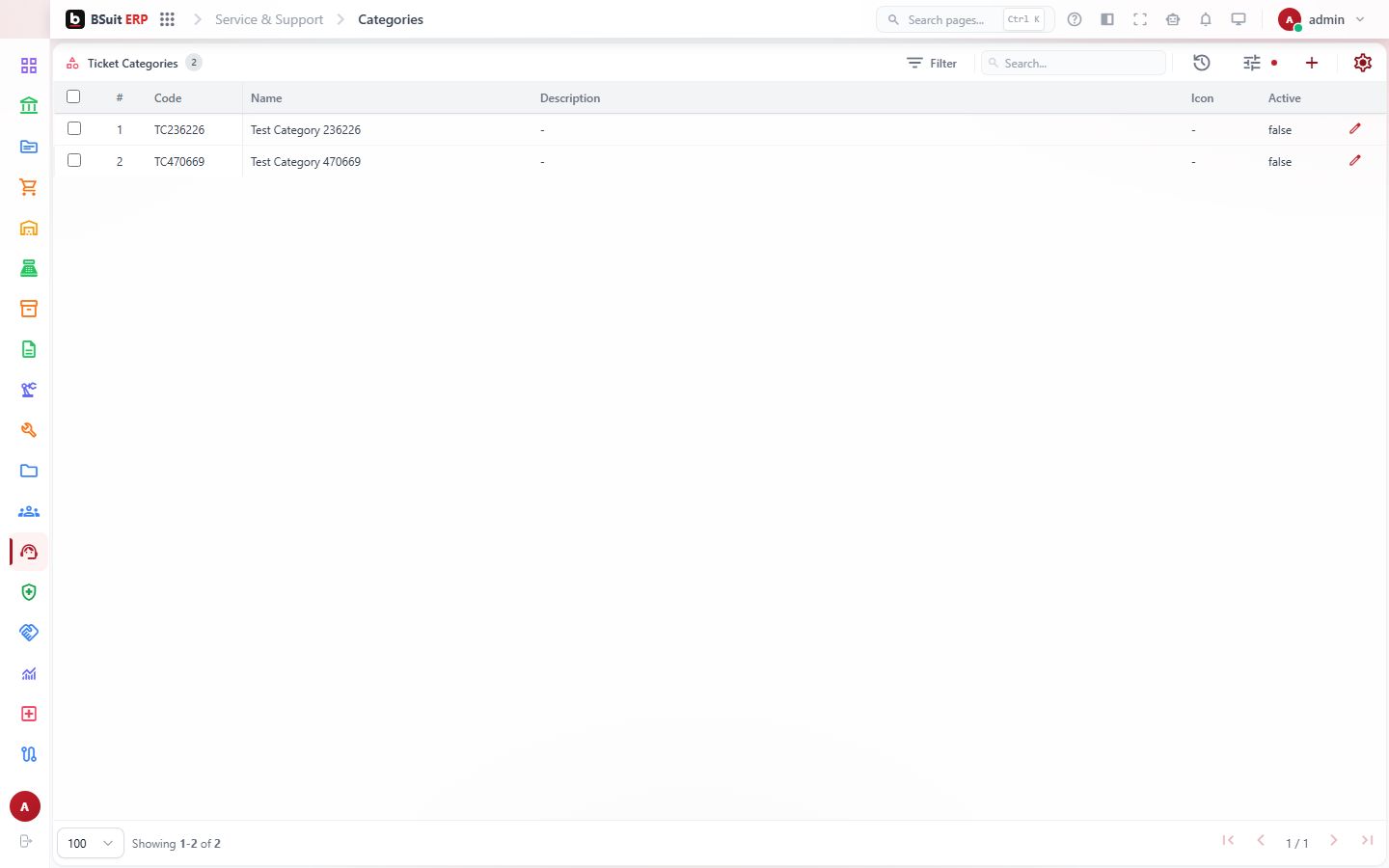Click the Categories breadcrumb
The image size is (1389, 868).
pyautogui.click(x=391, y=19)
